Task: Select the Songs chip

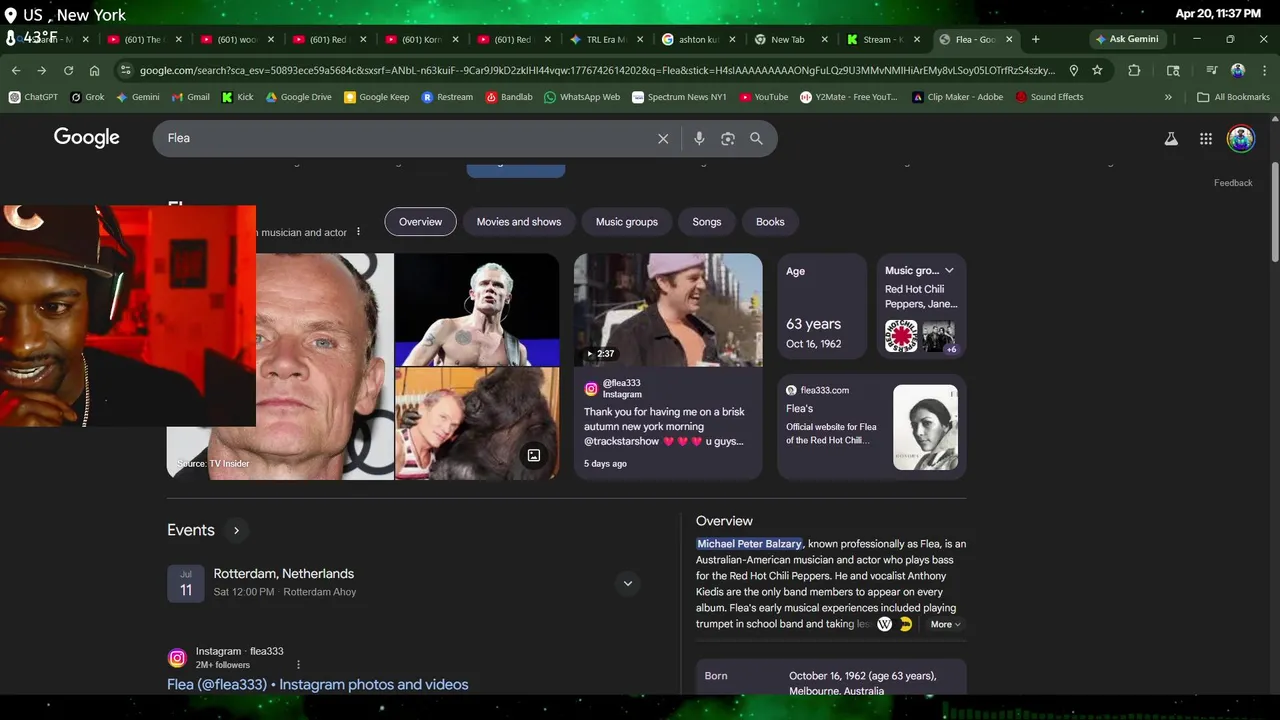Action: click(x=707, y=222)
